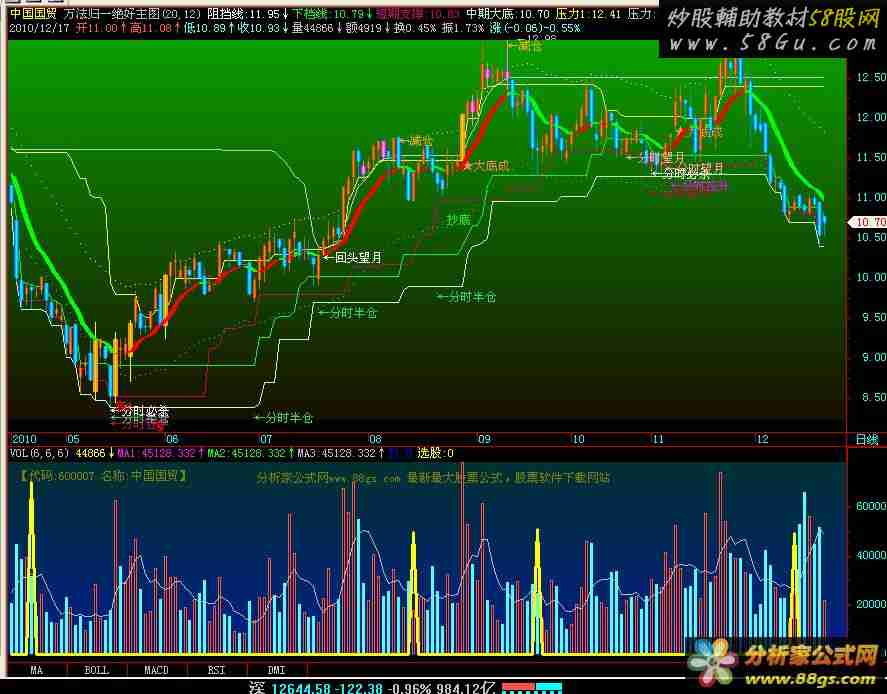Viewport: 887px width, 694px height.
Task: Click the 8.50 price axis label
Action: (873, 398)
